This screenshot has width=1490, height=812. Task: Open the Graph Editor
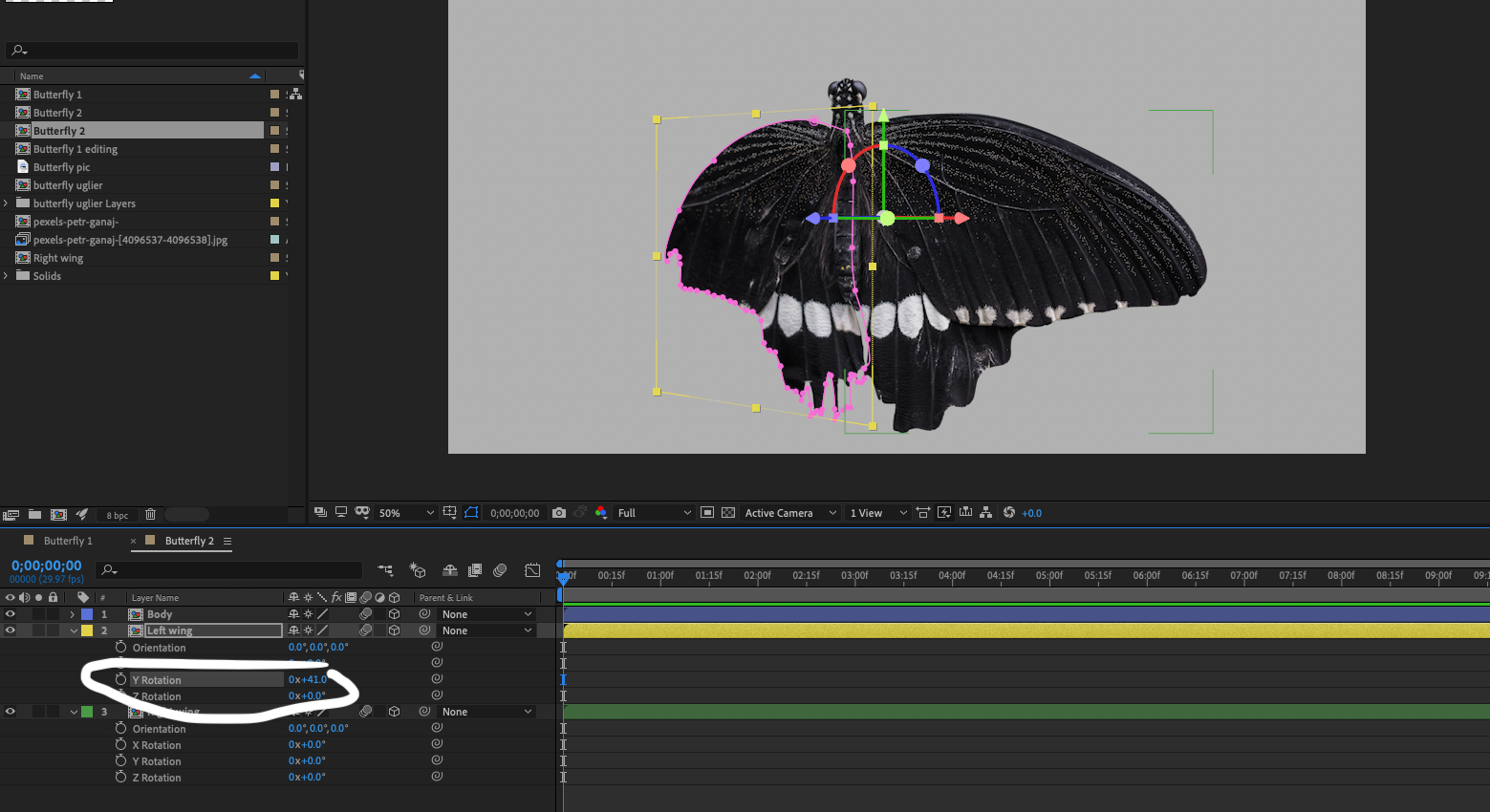point(532,569)
